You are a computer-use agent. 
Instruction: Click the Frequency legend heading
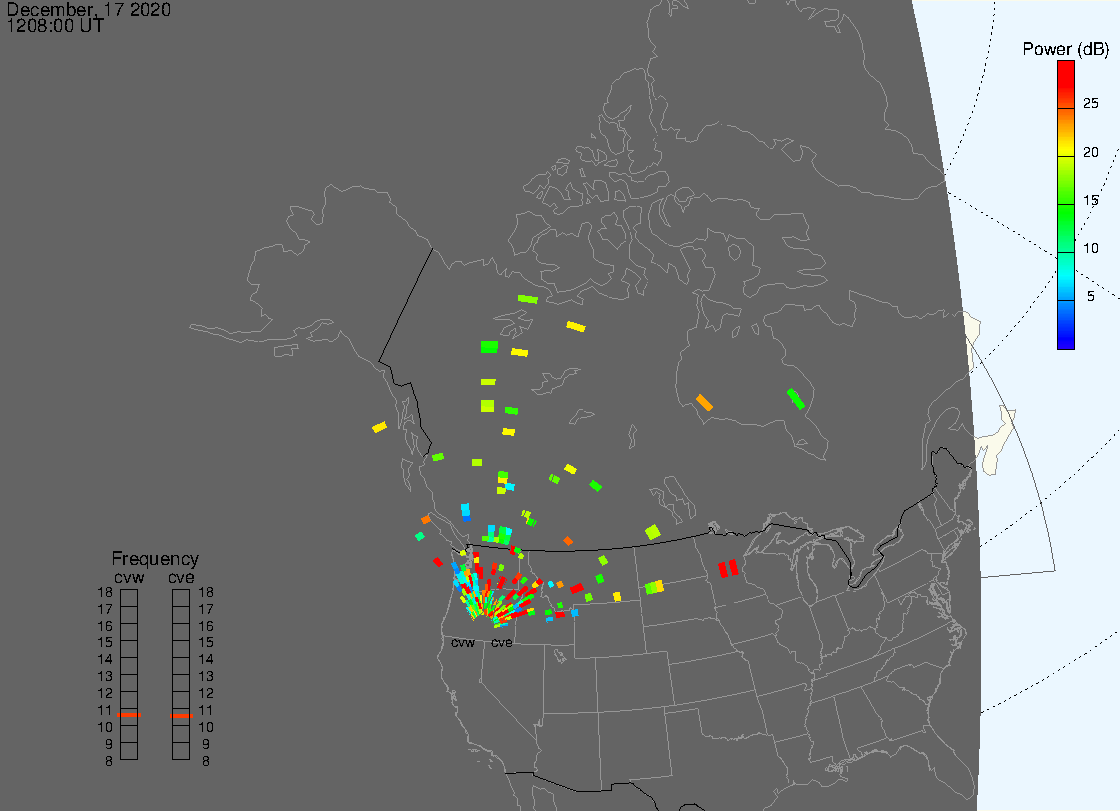155,559
